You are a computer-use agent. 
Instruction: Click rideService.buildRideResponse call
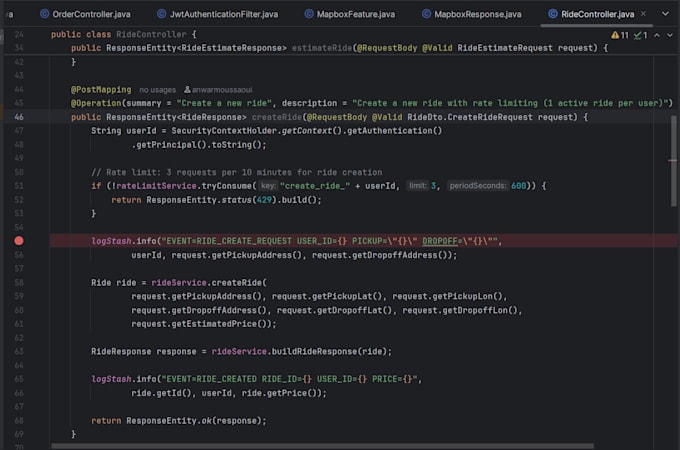[x=301, y=352]
